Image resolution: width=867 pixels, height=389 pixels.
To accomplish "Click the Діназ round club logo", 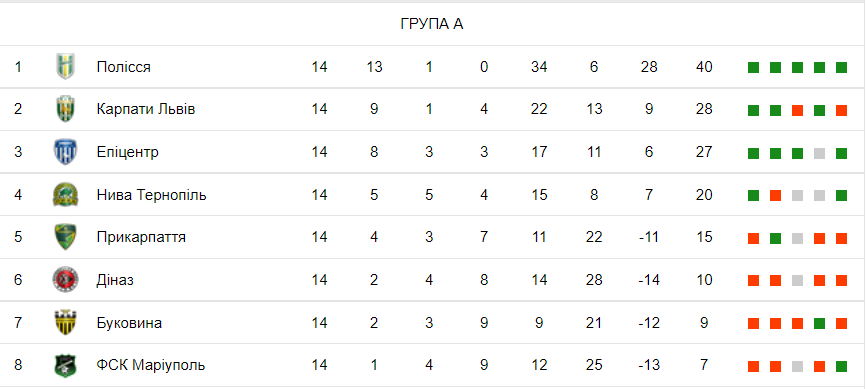I will point(66,280).
